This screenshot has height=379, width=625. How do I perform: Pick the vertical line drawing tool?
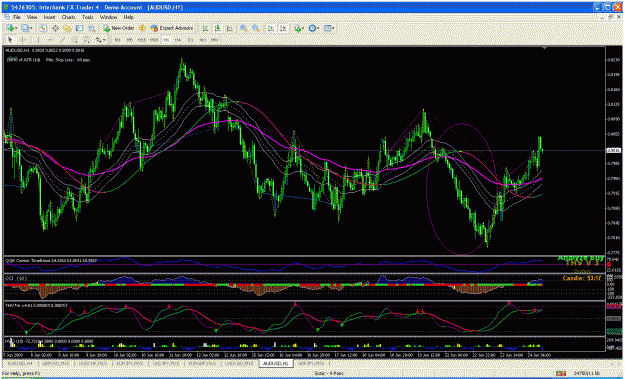pyautogui.click(x=38, y=40)
